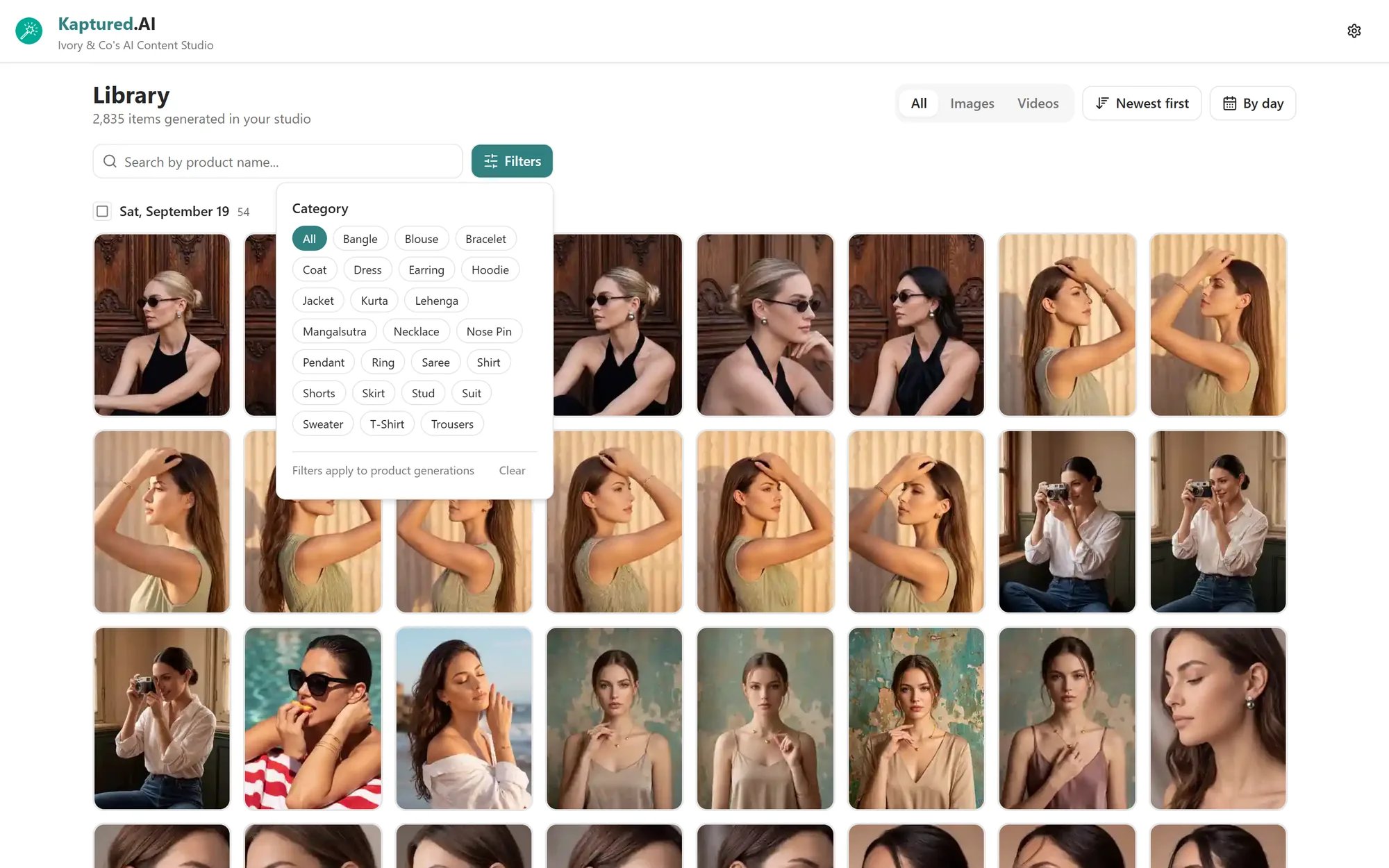Viewport: 1389px width, 868px height.
Task: Filter by Lehenga category
Action: 436,301
